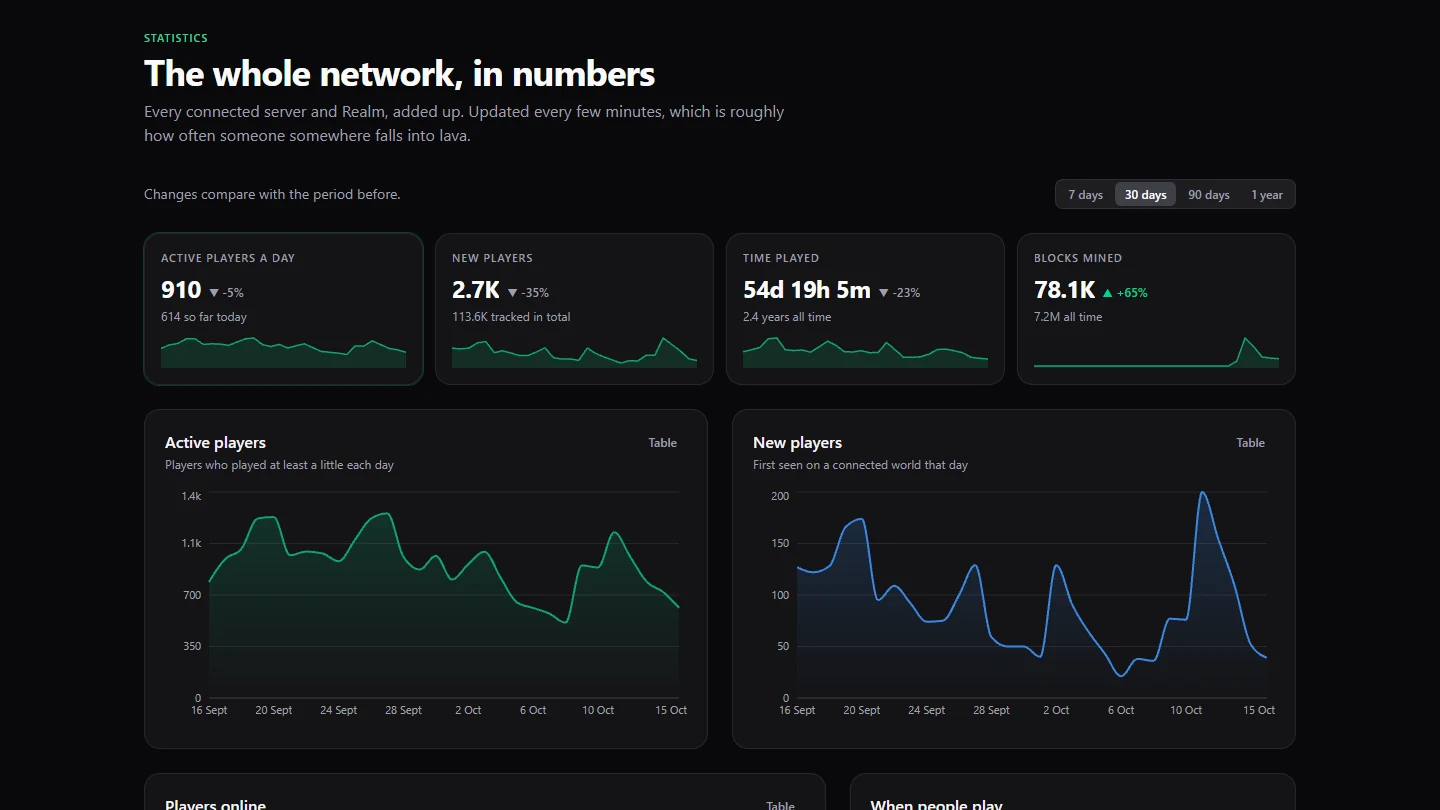Click the STATISTICS section label
This screenshot has height=810, width=1440.
176,38
